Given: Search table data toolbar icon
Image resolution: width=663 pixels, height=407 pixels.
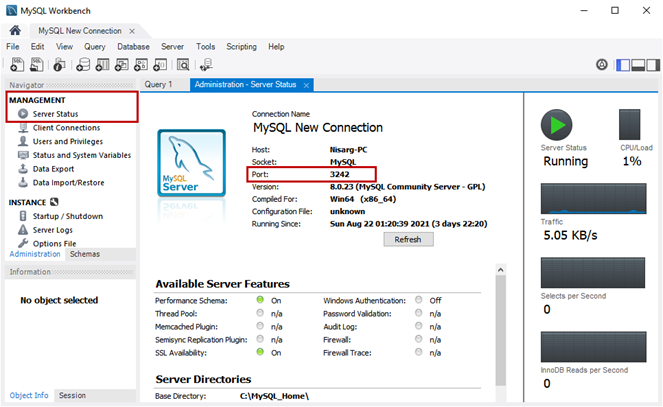Looking at the screenshot, I should pos(183,64).
